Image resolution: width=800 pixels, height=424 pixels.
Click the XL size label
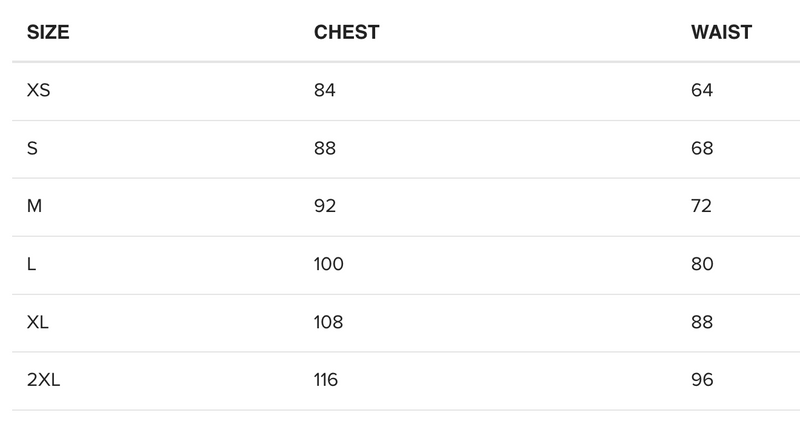point(38,323)
